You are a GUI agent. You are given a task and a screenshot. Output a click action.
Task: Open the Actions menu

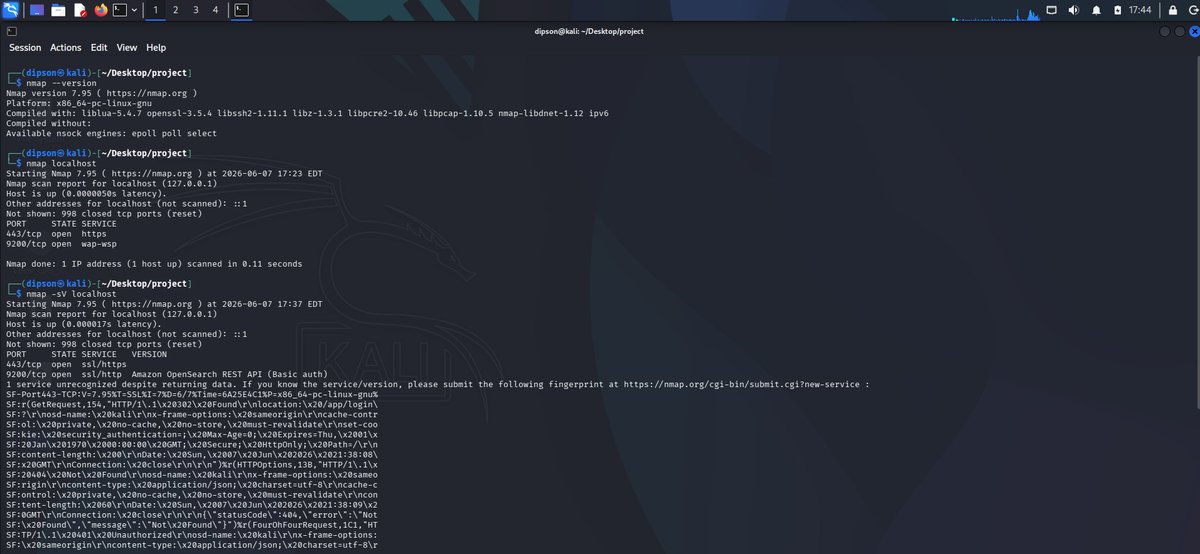(x=66, y=47)
